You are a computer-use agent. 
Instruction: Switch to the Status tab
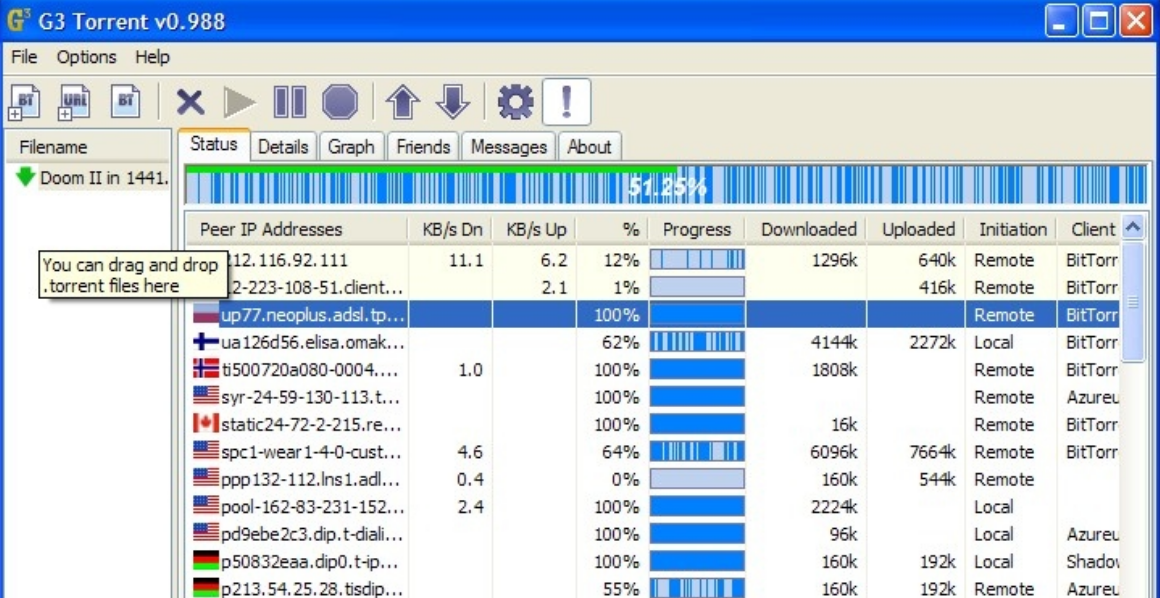214,144
